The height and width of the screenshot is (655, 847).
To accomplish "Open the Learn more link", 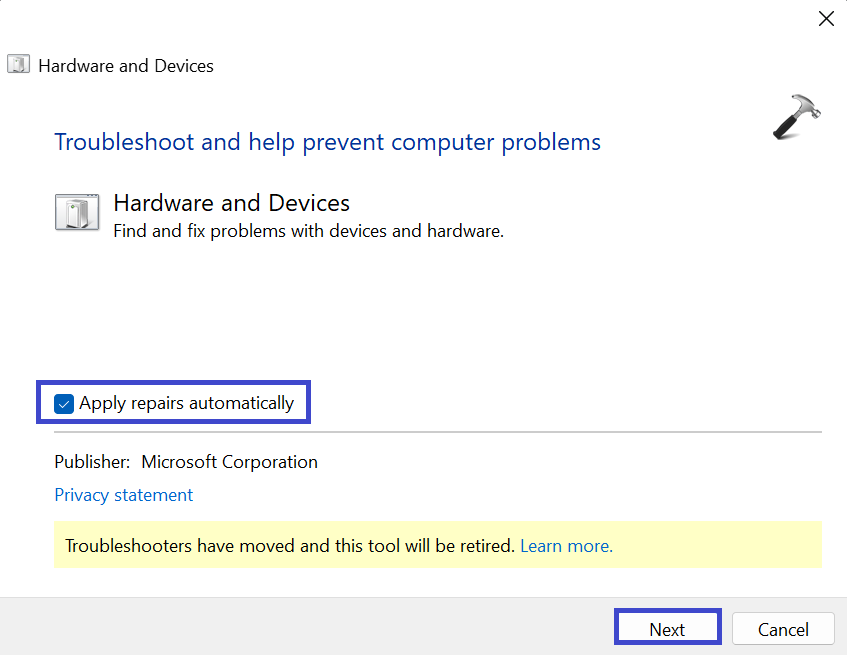I will (566, 546).
